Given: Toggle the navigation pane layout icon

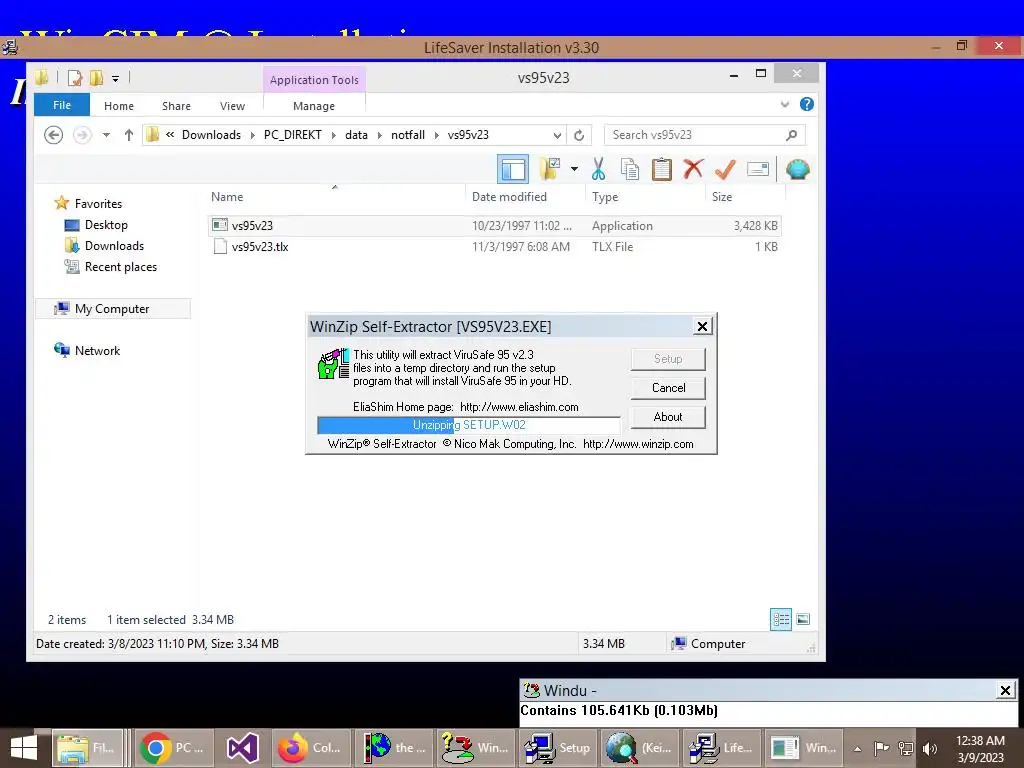Looking at the screenshot, I should coord(513,170).
